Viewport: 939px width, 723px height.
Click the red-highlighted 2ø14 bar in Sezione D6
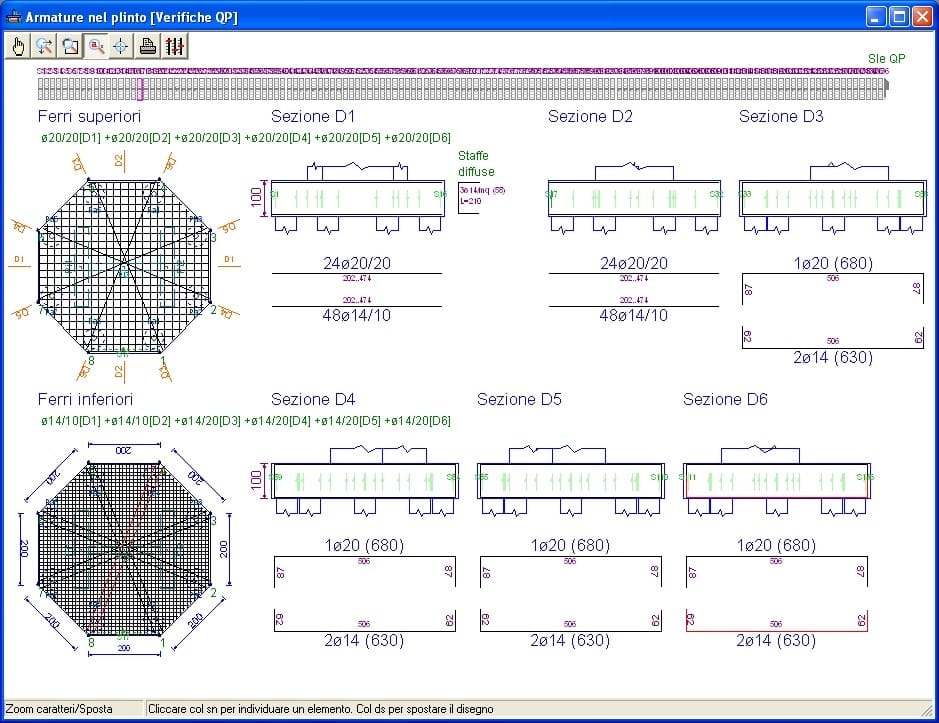776,630
